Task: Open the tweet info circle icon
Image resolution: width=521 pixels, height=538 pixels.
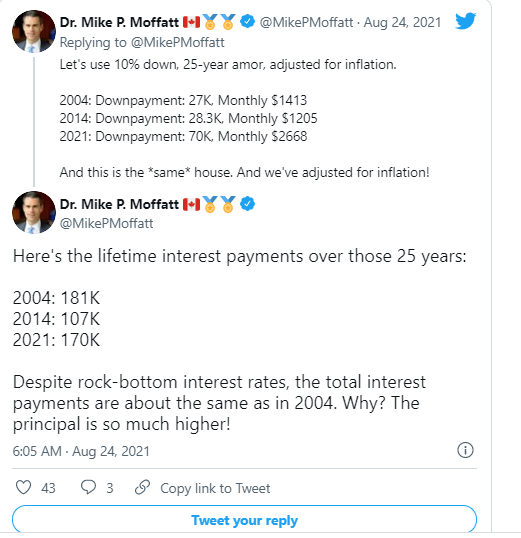Action: click(465, 450)
